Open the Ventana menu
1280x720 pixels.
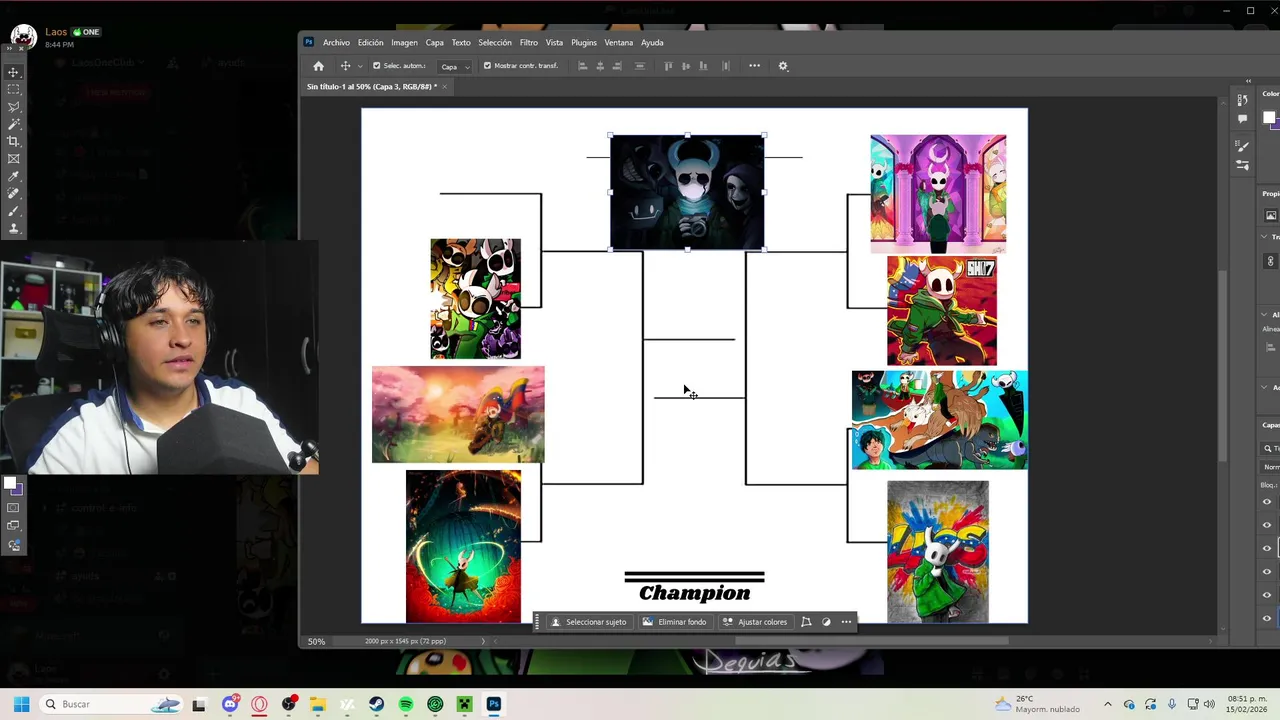(x=619, y=43)
